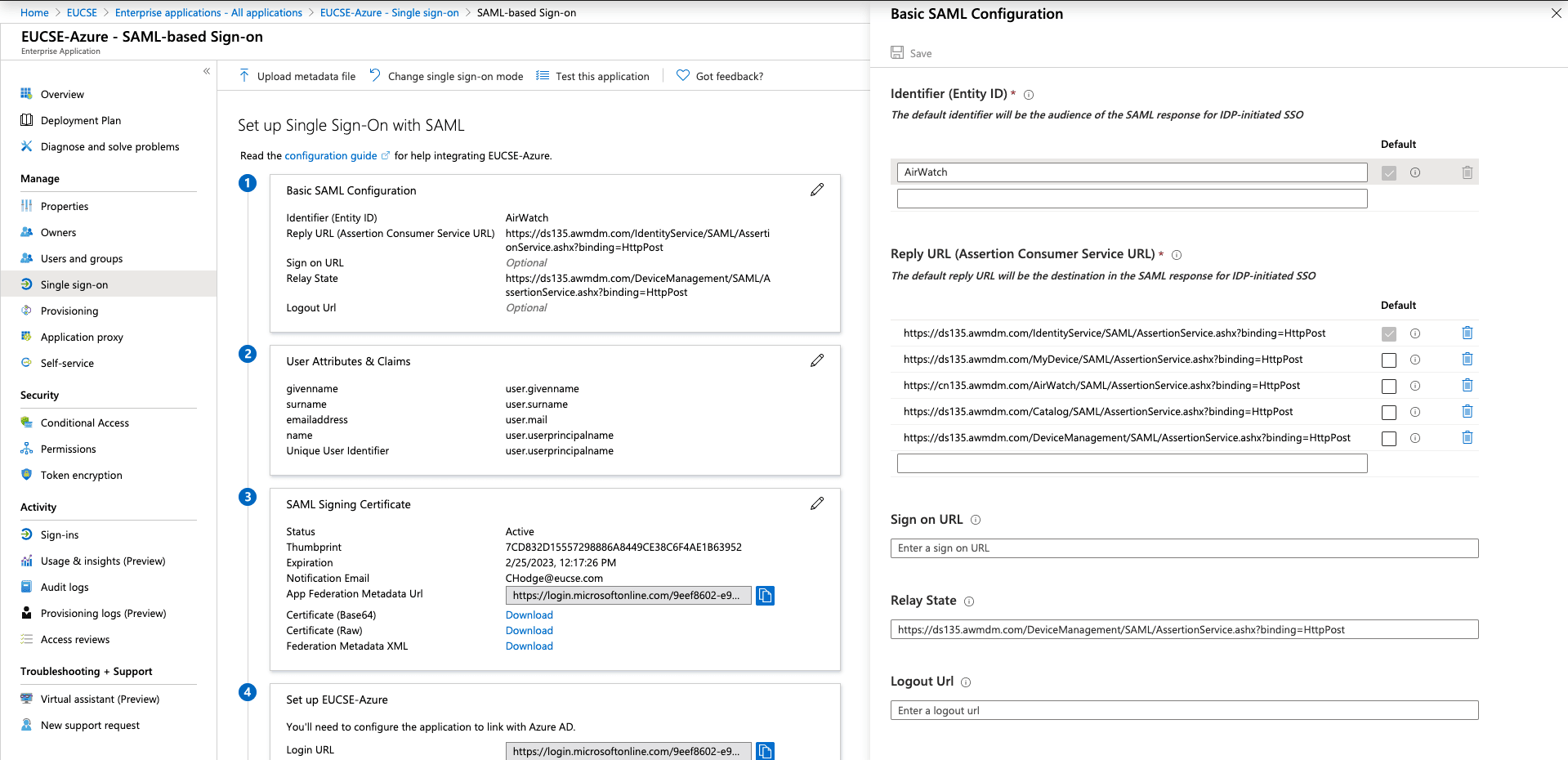Screen dimensions: 1568x760
Task: Open Audit logs under Activity
Action: click(65, 587)
